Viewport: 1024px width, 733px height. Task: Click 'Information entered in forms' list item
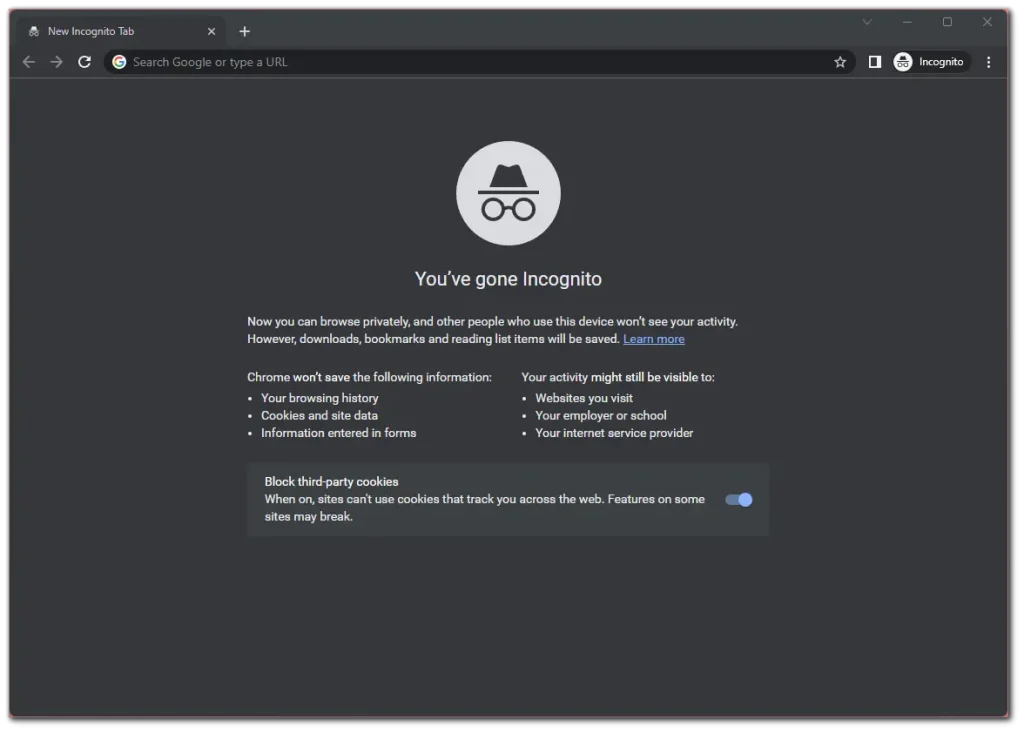338,433
